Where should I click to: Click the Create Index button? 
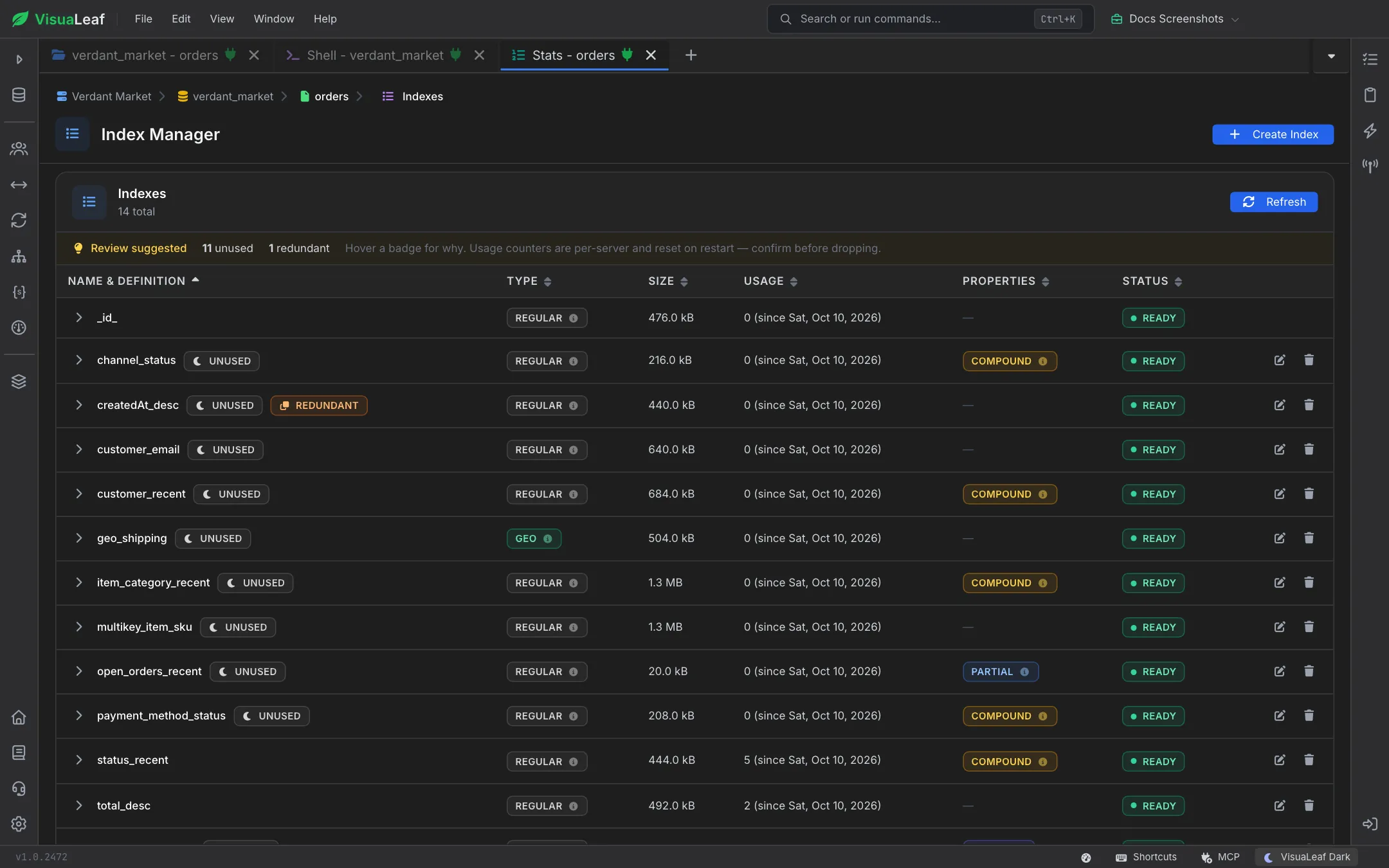click(1273, 134)
